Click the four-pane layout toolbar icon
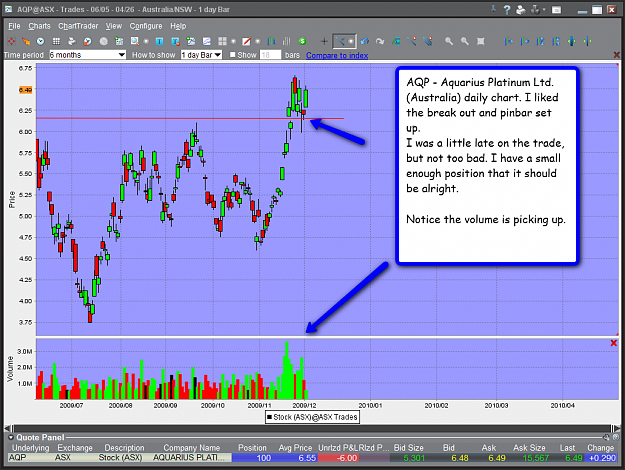 (222, 41)
